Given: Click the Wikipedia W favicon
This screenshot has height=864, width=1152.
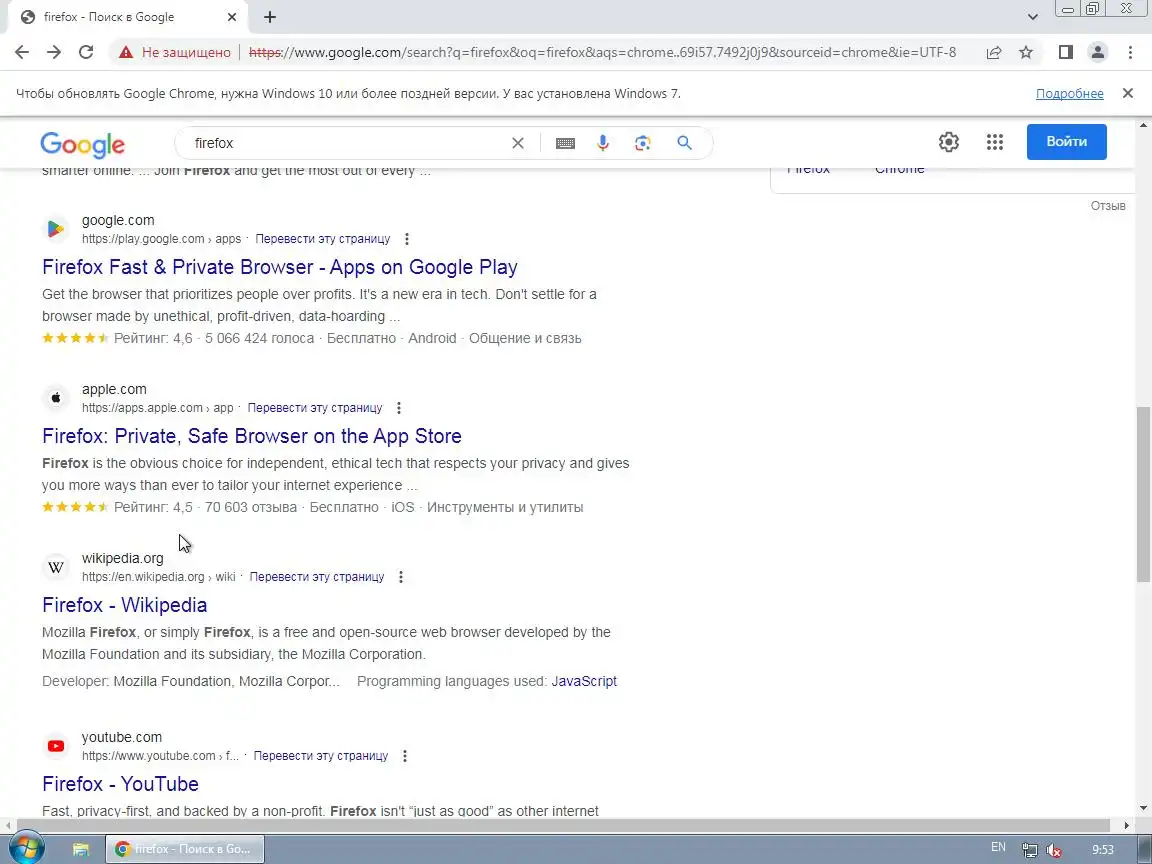Looking at the screenshot, I should click(56, 567).
